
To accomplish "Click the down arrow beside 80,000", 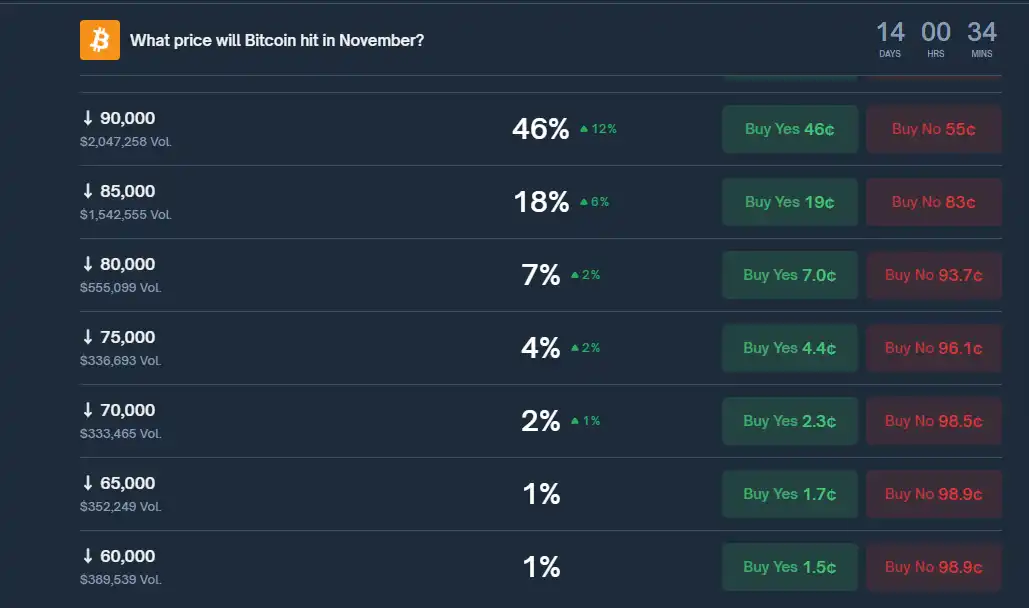I will (86, 263).
